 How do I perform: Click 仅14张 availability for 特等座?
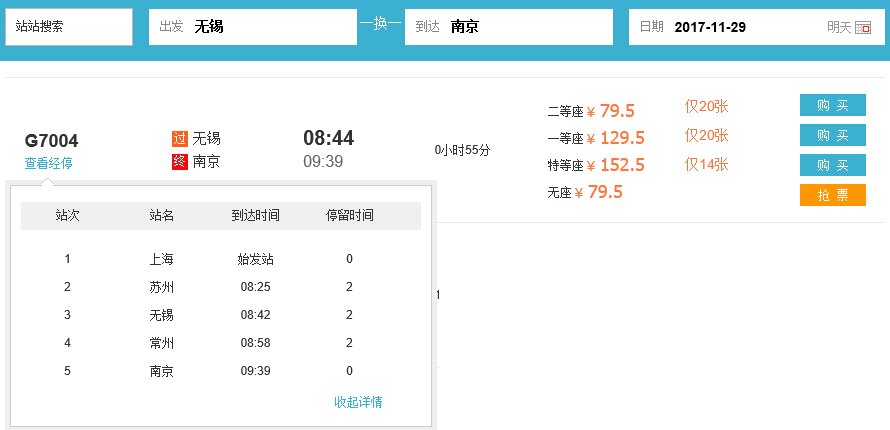tap(706, 165)
